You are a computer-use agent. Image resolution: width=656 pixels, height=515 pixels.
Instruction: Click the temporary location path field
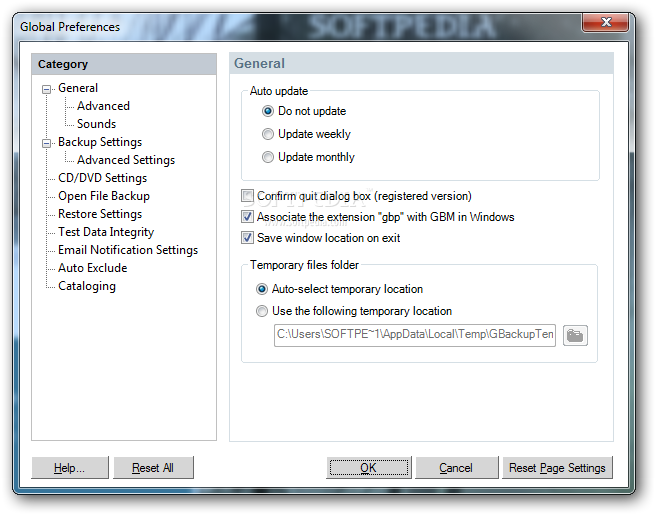pos(415,335)
